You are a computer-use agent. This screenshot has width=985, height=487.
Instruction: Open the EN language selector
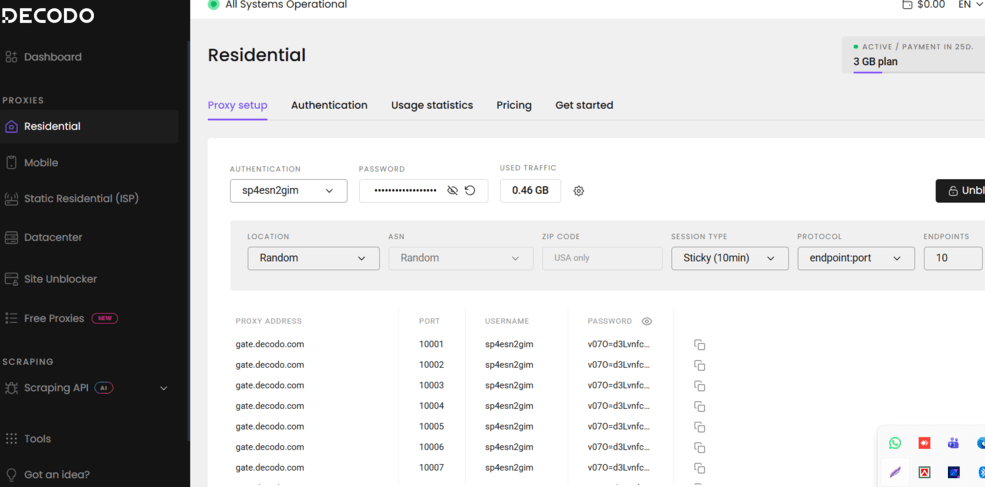pyautogui.click(x=971, y=4)
